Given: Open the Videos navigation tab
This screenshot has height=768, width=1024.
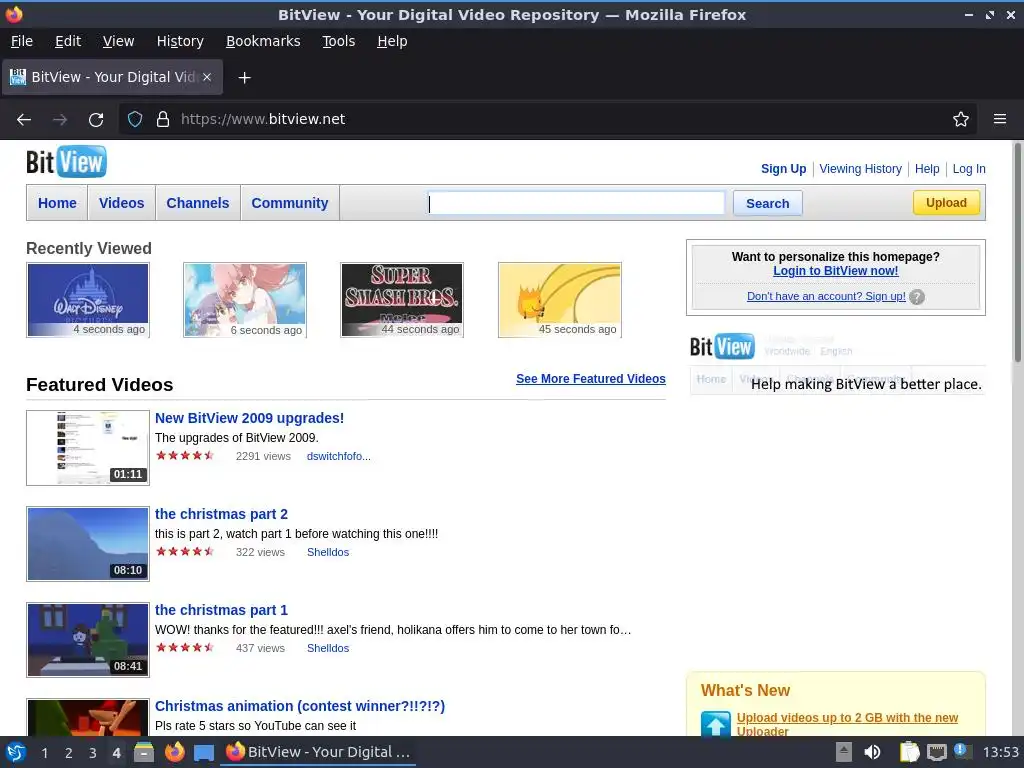Looking at the screenshot, I should coord(121,203).
